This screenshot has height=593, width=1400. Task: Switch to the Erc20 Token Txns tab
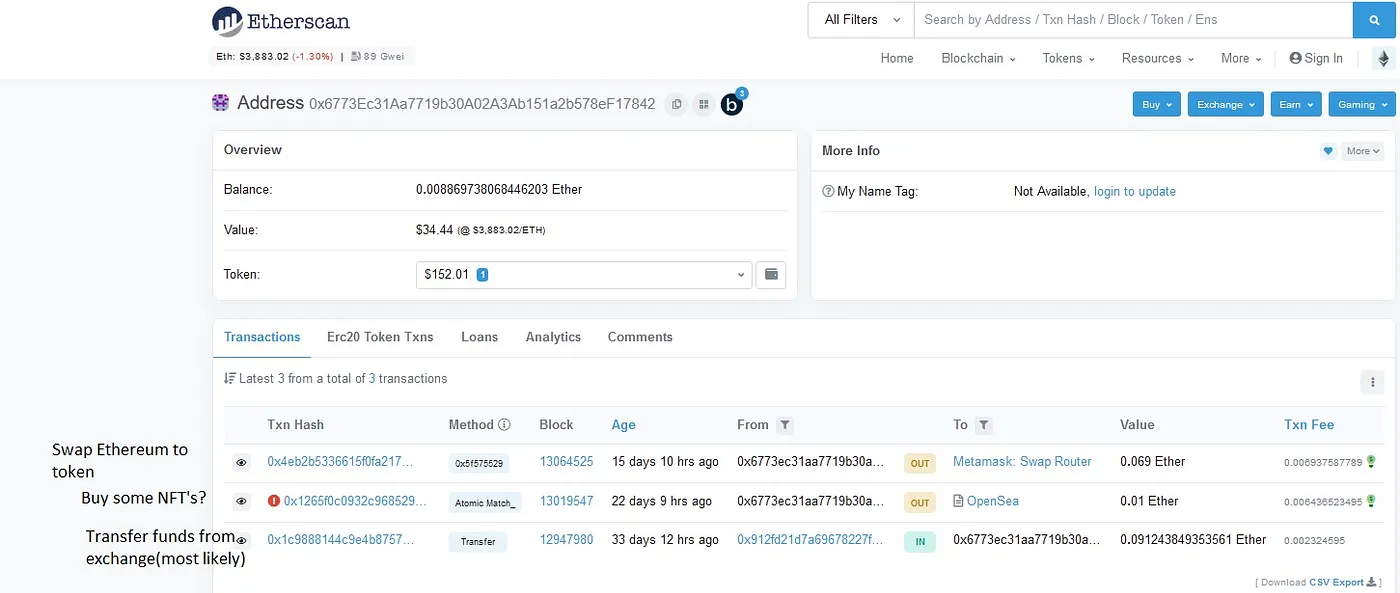tap(380, 337)
